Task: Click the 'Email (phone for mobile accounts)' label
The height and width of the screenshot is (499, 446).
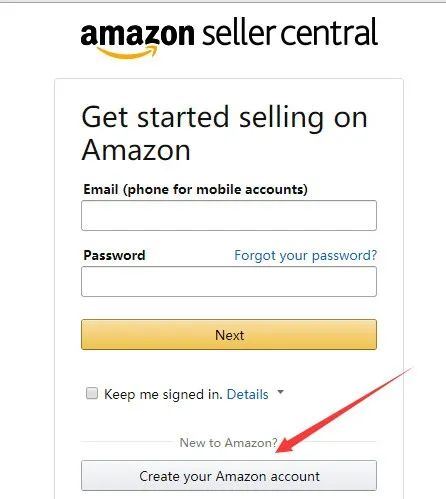Action: point(195,190)
